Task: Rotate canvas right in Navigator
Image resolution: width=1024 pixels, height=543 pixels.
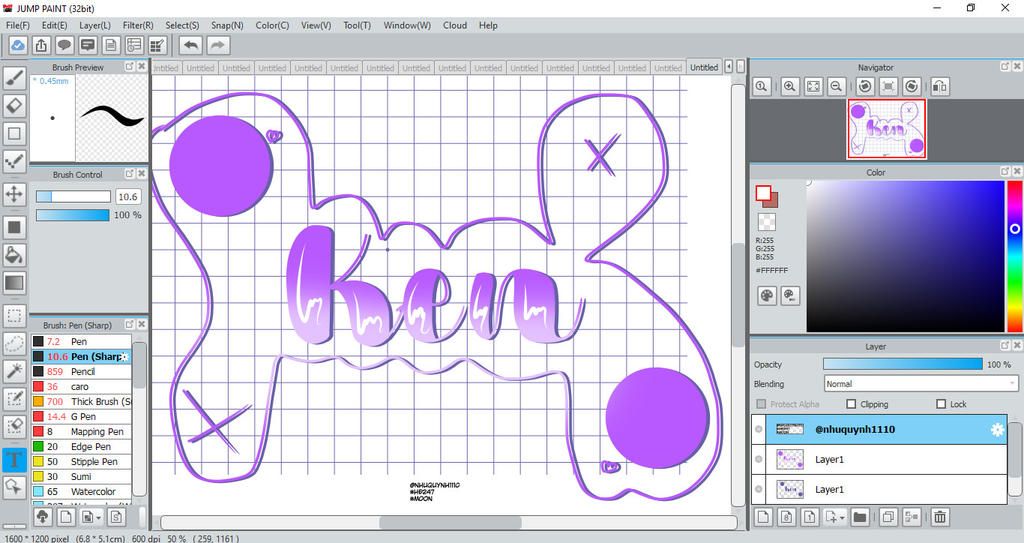Action: (x=912, y=86)
